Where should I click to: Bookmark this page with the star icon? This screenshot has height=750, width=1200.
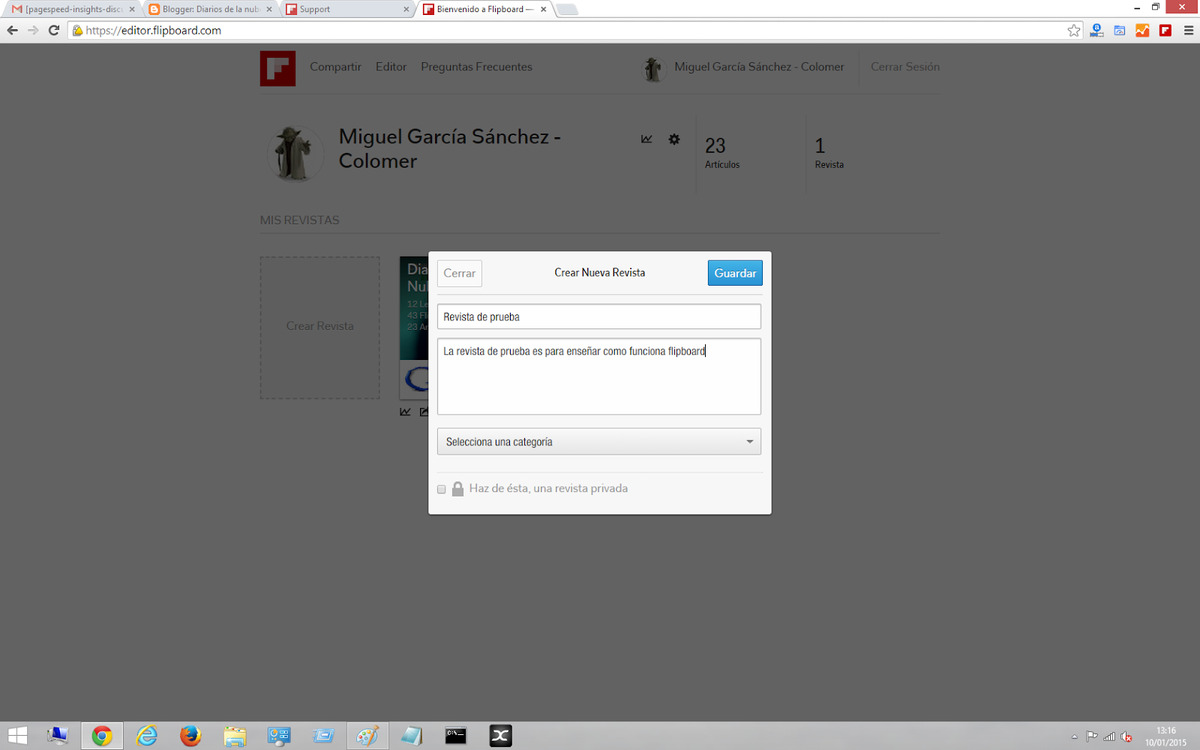pyautogui.click(x=1074, y=30)
